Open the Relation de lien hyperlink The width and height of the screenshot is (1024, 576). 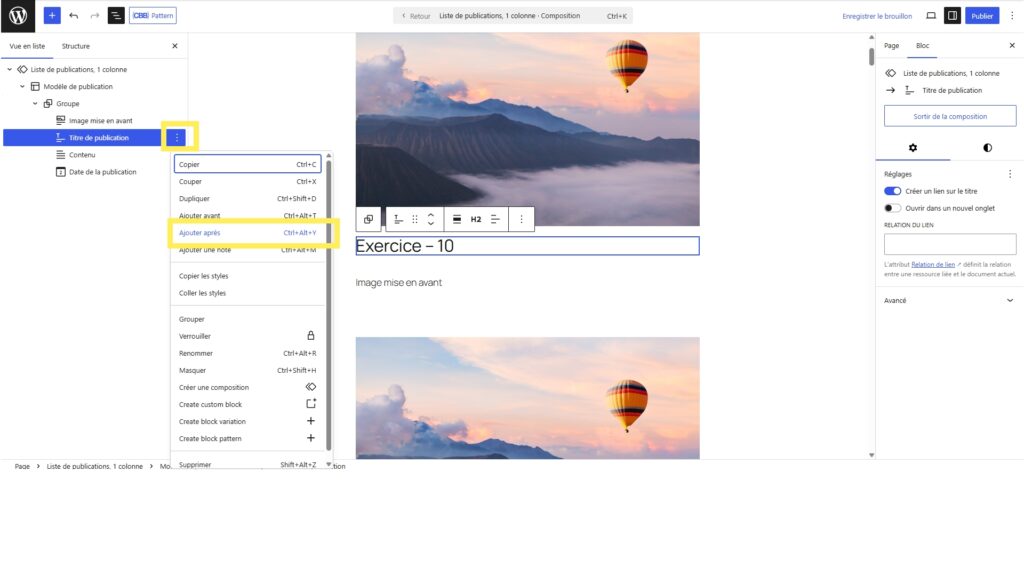[x=933, y=264]
